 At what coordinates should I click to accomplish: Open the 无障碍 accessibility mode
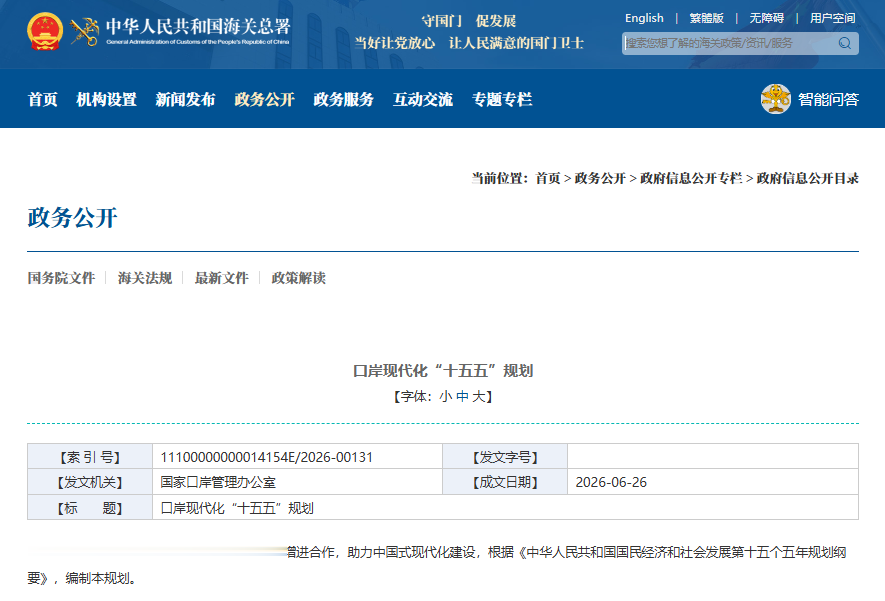[766, 18]
